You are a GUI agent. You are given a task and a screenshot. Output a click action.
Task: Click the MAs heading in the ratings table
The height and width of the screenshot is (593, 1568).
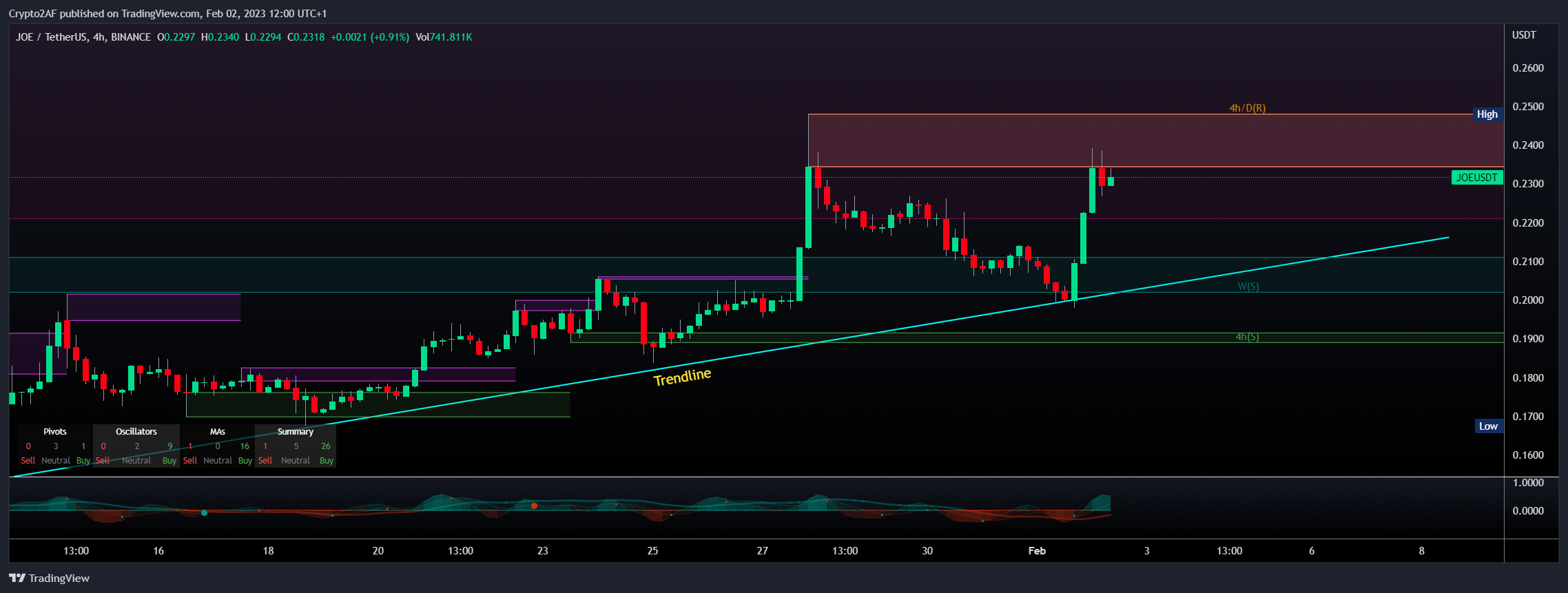click(x=218, y=432)
